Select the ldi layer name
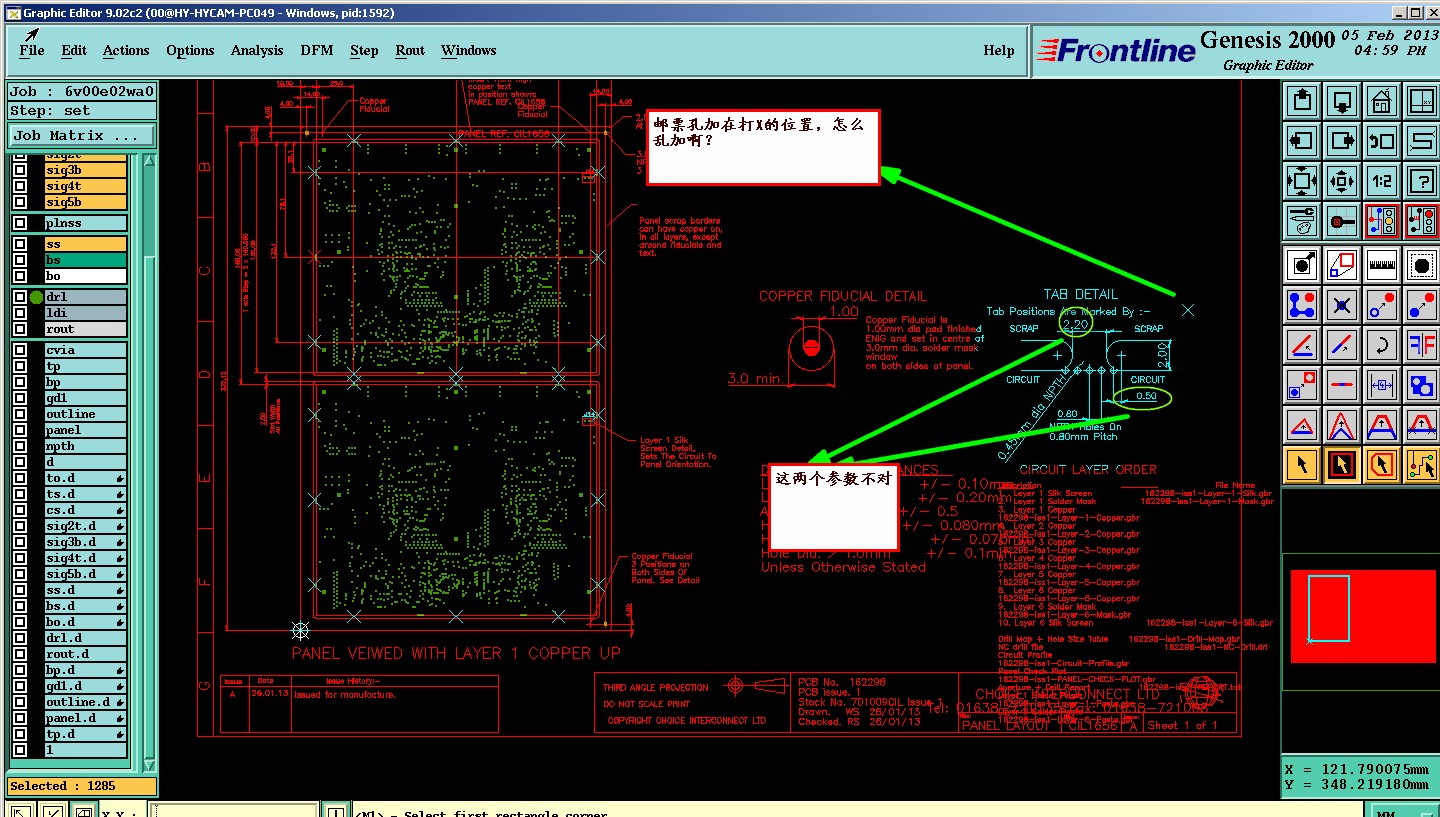Viewport: 1440px width, 817px height. coord(86,313)
